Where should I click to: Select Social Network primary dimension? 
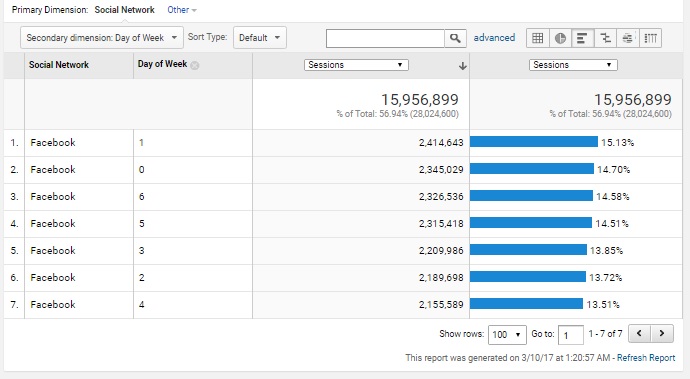pos(125,10)
